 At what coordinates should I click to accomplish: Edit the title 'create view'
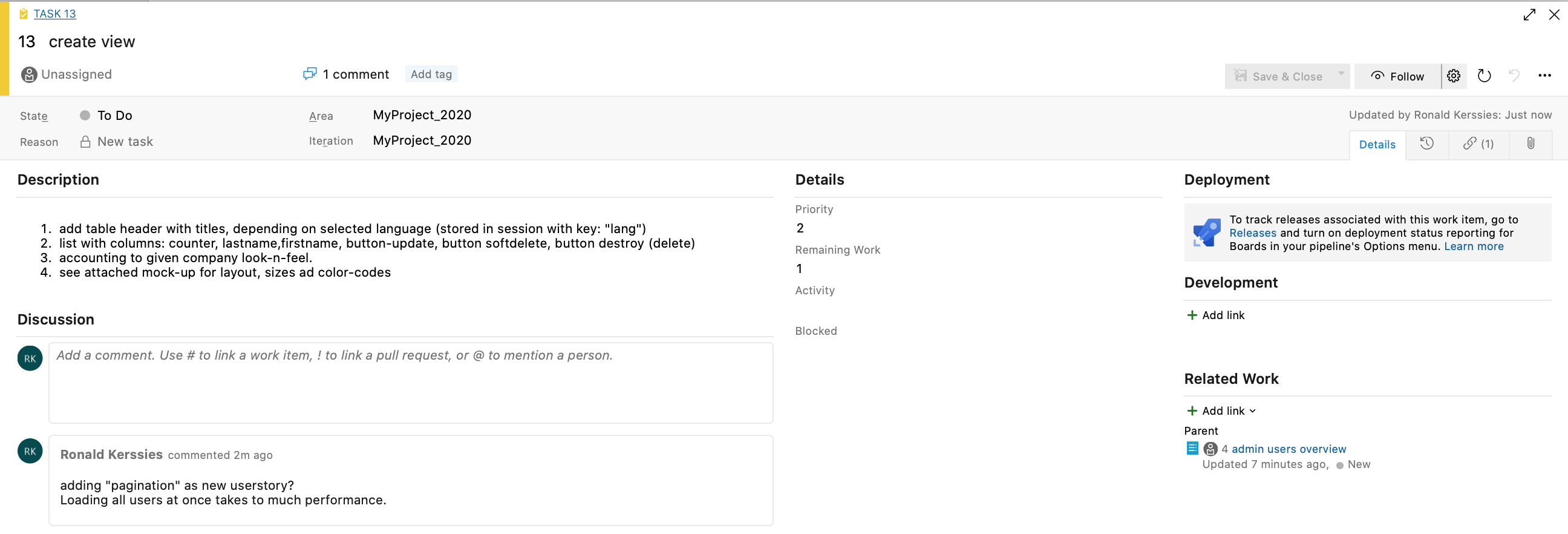92,41
